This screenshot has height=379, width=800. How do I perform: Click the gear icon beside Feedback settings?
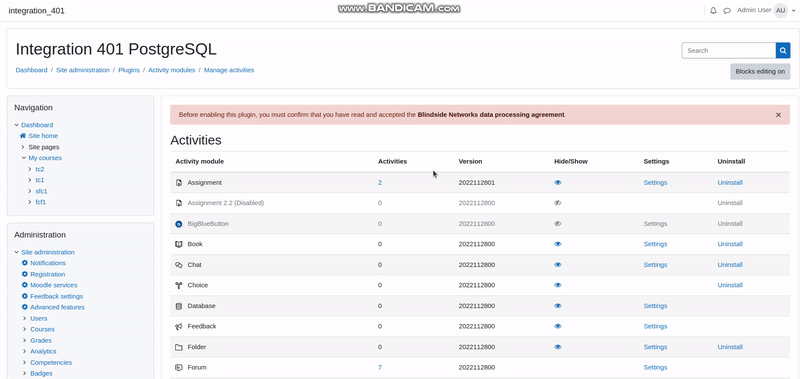[24, 296]
